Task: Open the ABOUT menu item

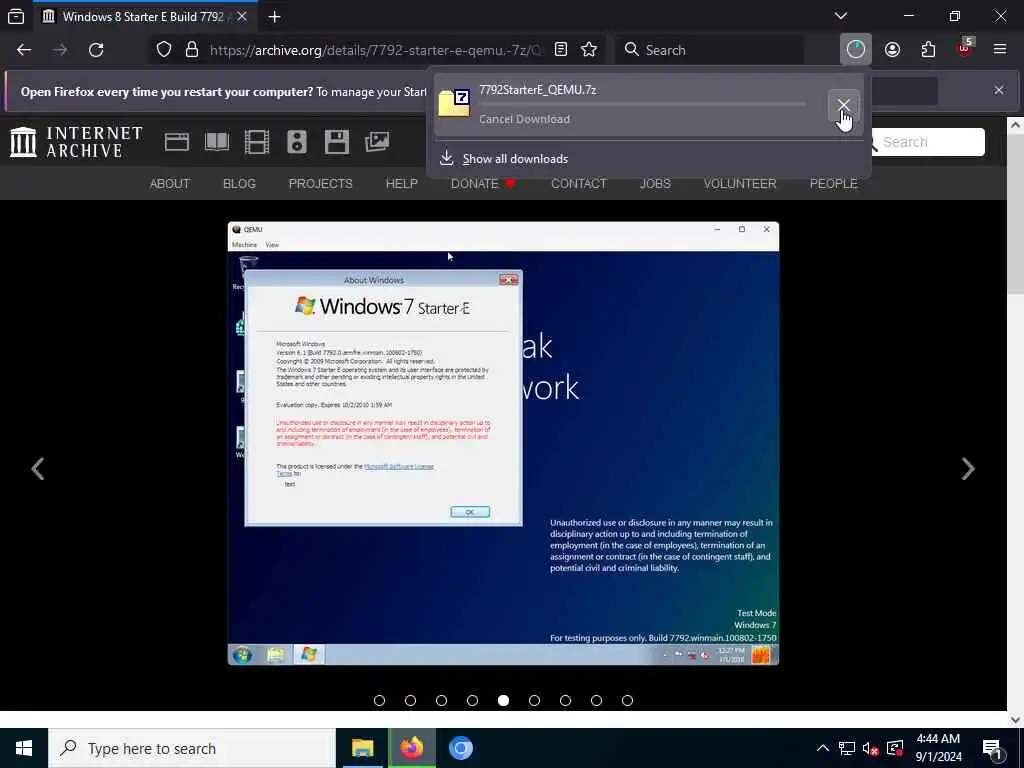Action: (170, 184)
